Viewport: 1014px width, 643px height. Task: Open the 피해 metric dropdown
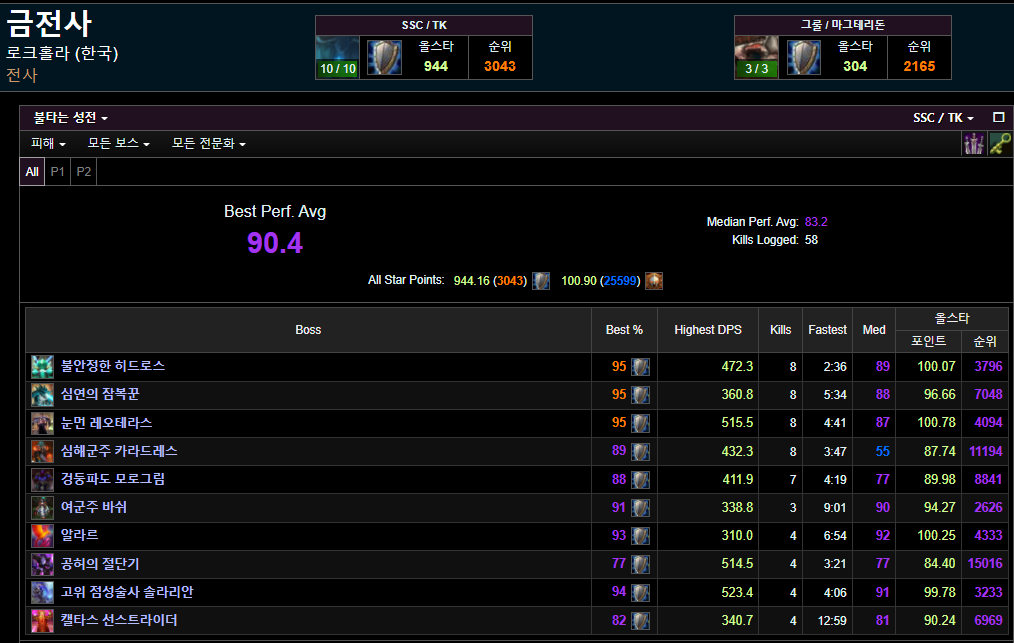pos(48,144)
